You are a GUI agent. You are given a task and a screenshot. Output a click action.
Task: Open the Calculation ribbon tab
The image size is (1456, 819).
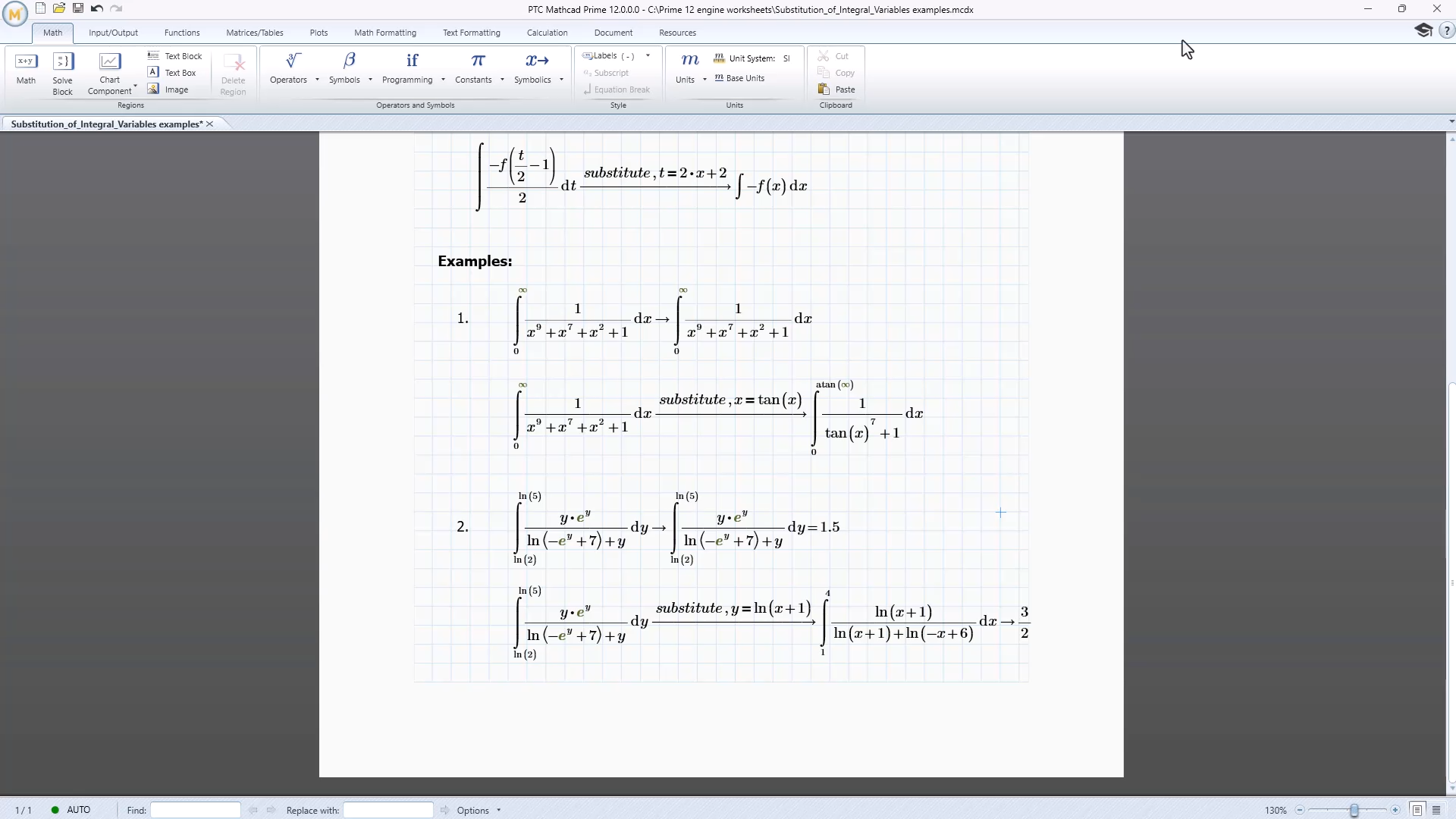pos(548,33)
